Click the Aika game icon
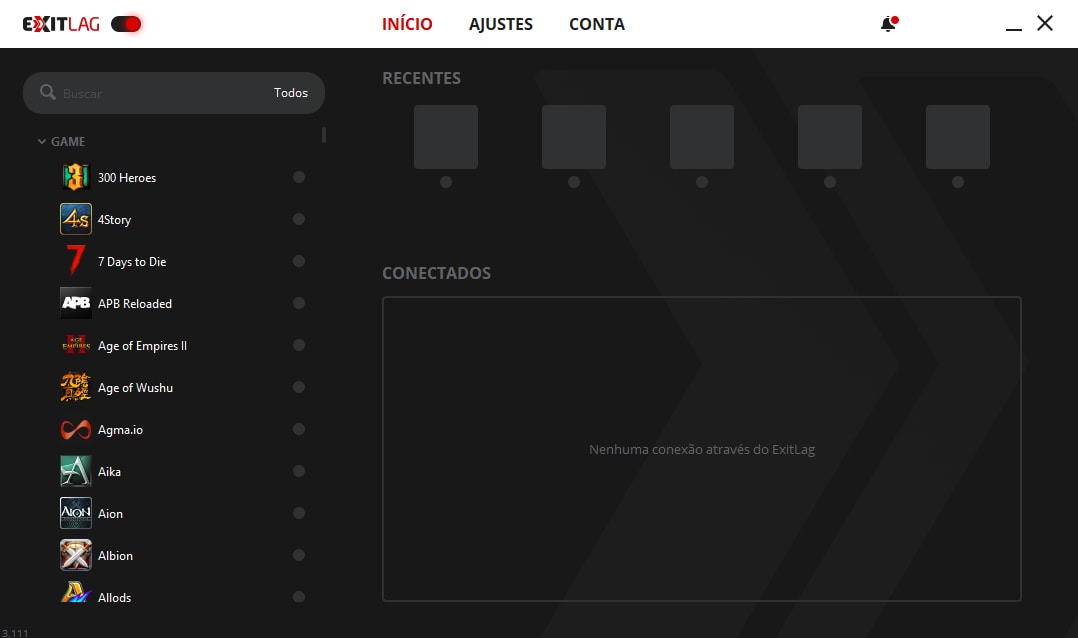The image size is (1078, 638). (76, 471)
